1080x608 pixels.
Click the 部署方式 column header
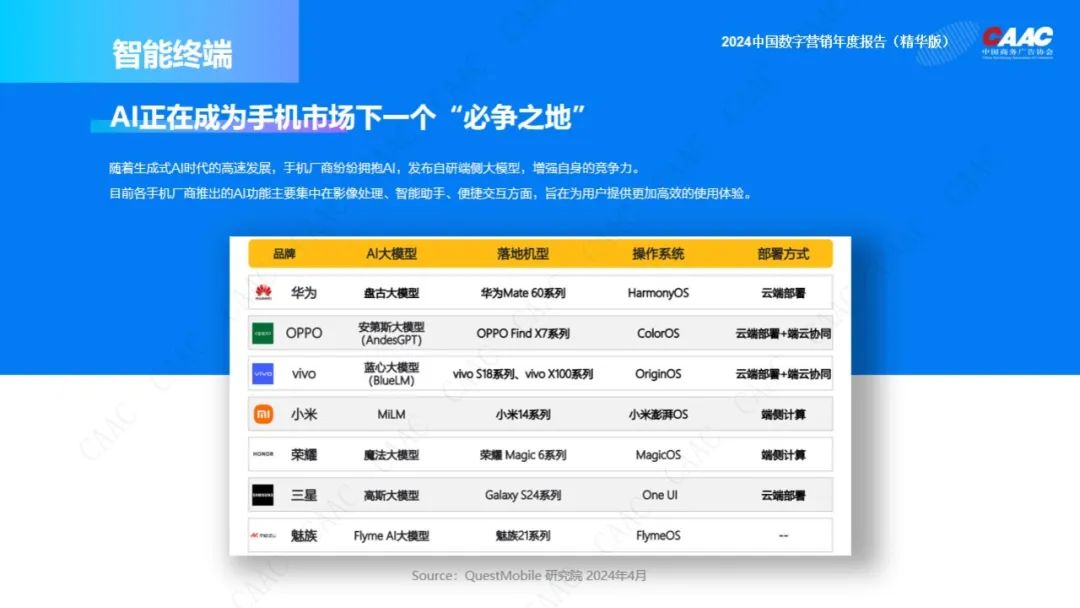(783, 254)
